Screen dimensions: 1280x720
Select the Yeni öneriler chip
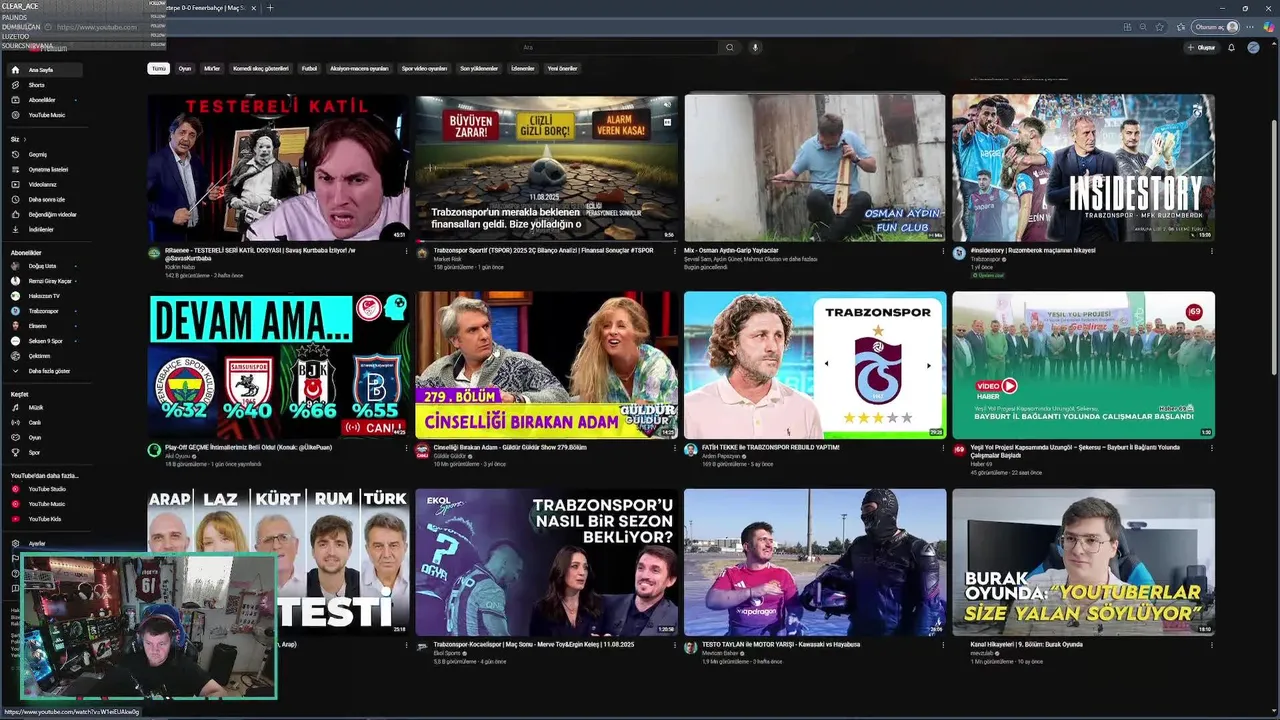[562, 69]
